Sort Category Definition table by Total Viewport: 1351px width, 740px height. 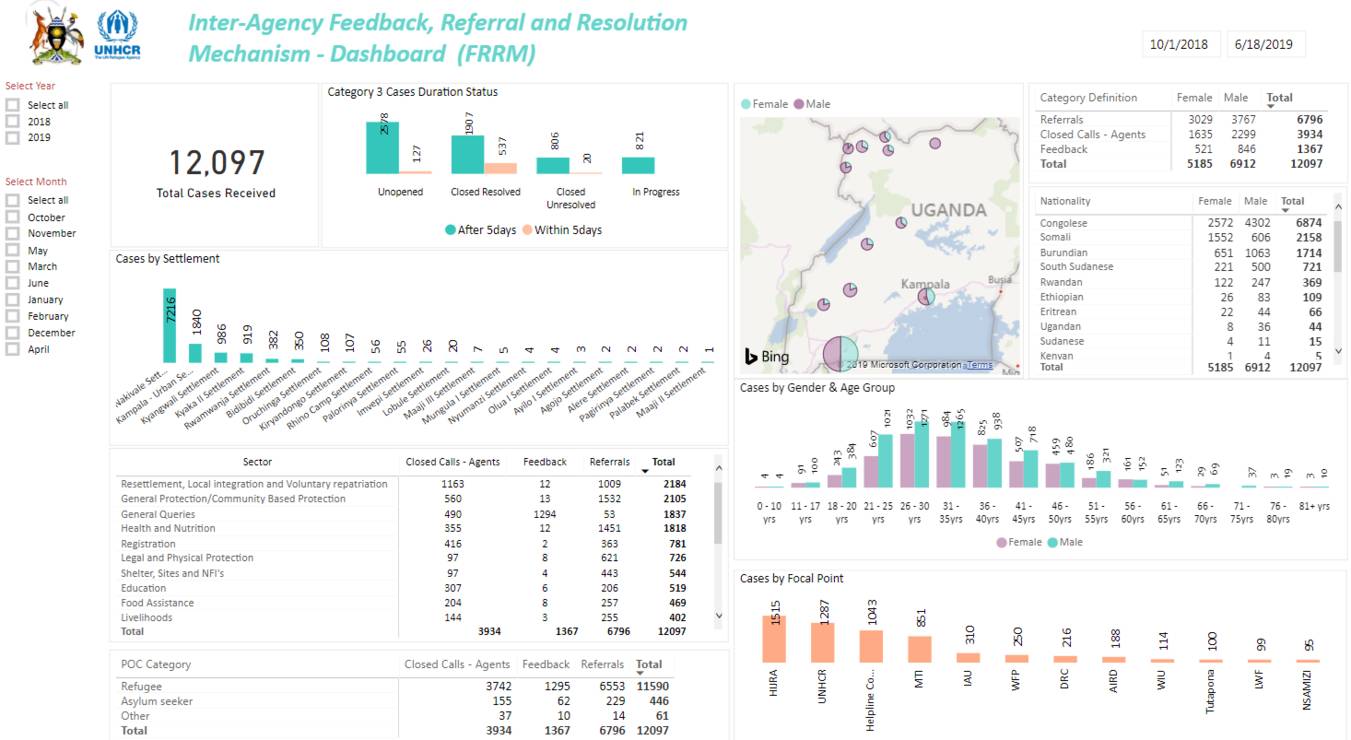coord(1279,98)
